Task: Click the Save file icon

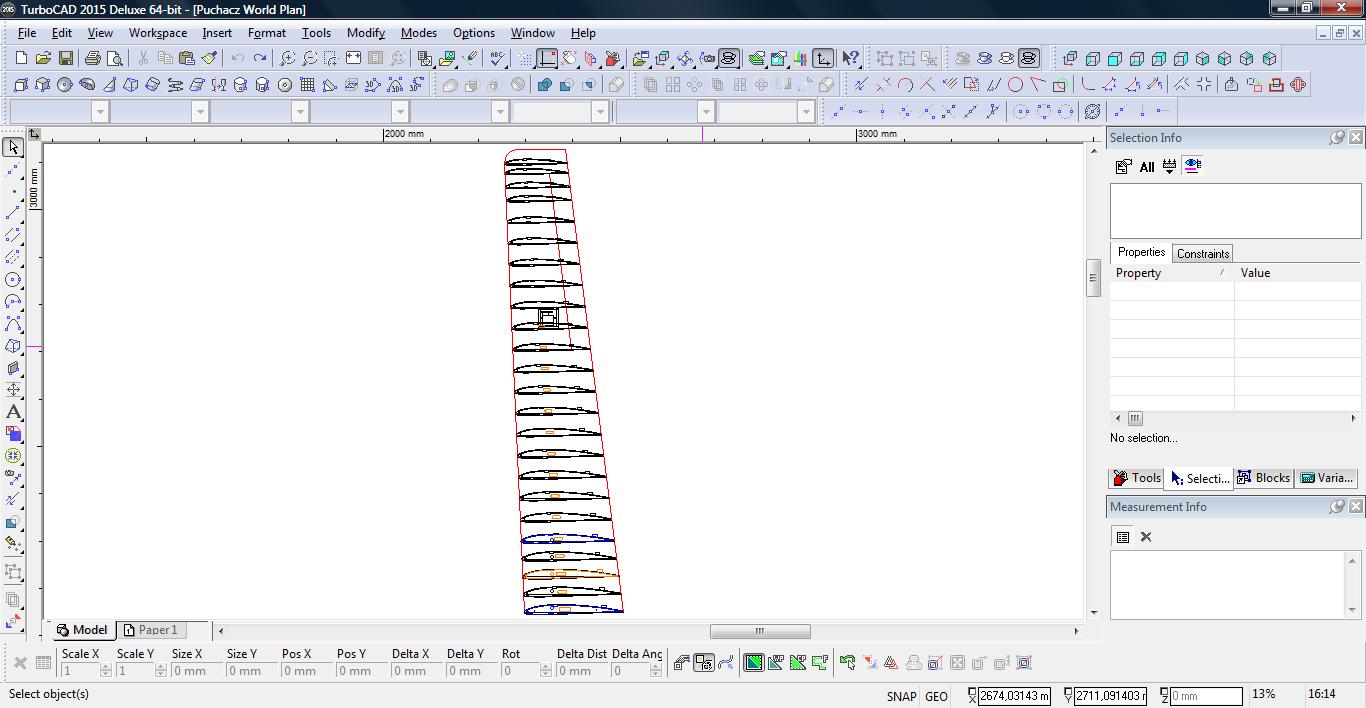Action: click(x=65, y=59)
